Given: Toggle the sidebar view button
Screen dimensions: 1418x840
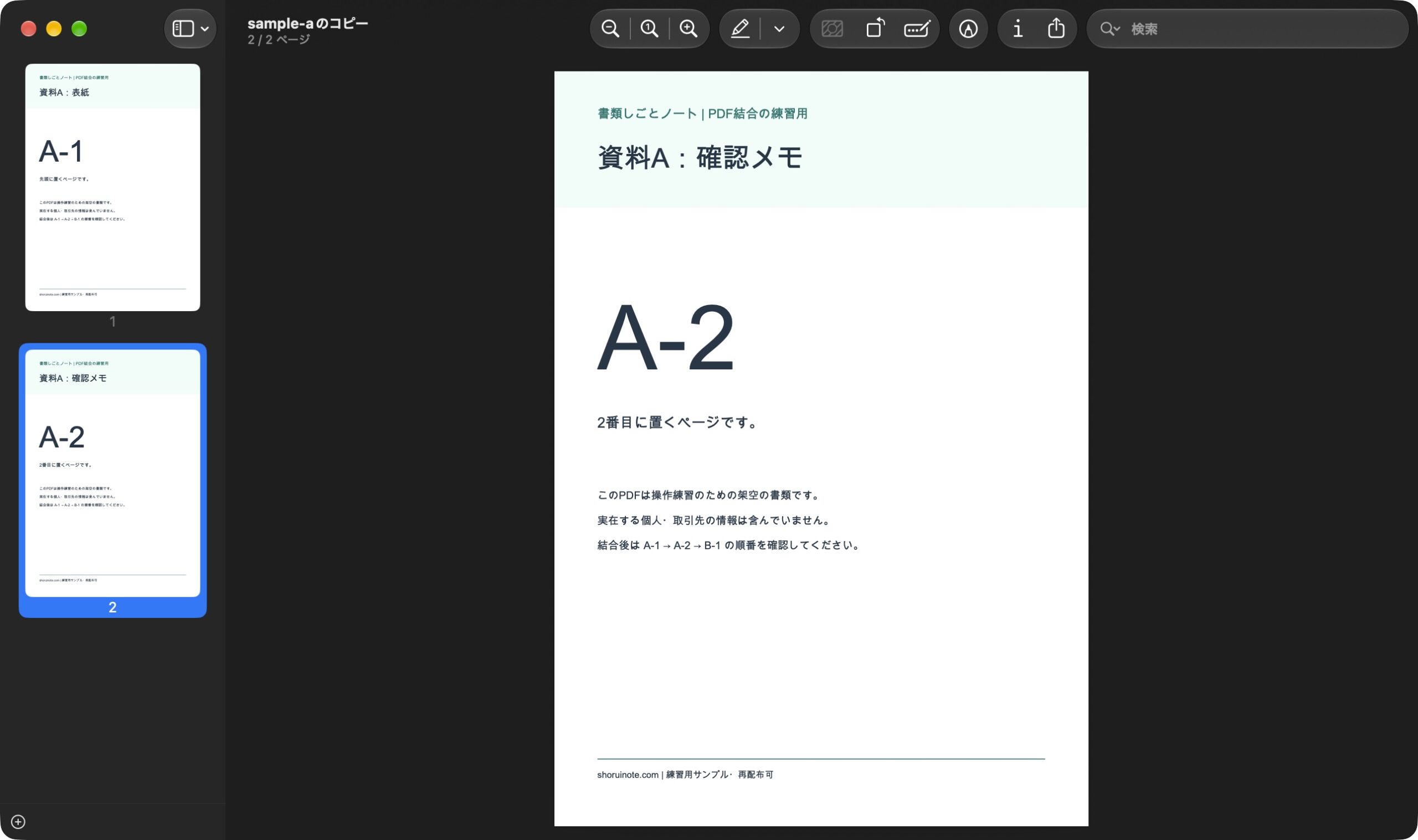Looking at the screenshot, I should click(x=183, y=29).
